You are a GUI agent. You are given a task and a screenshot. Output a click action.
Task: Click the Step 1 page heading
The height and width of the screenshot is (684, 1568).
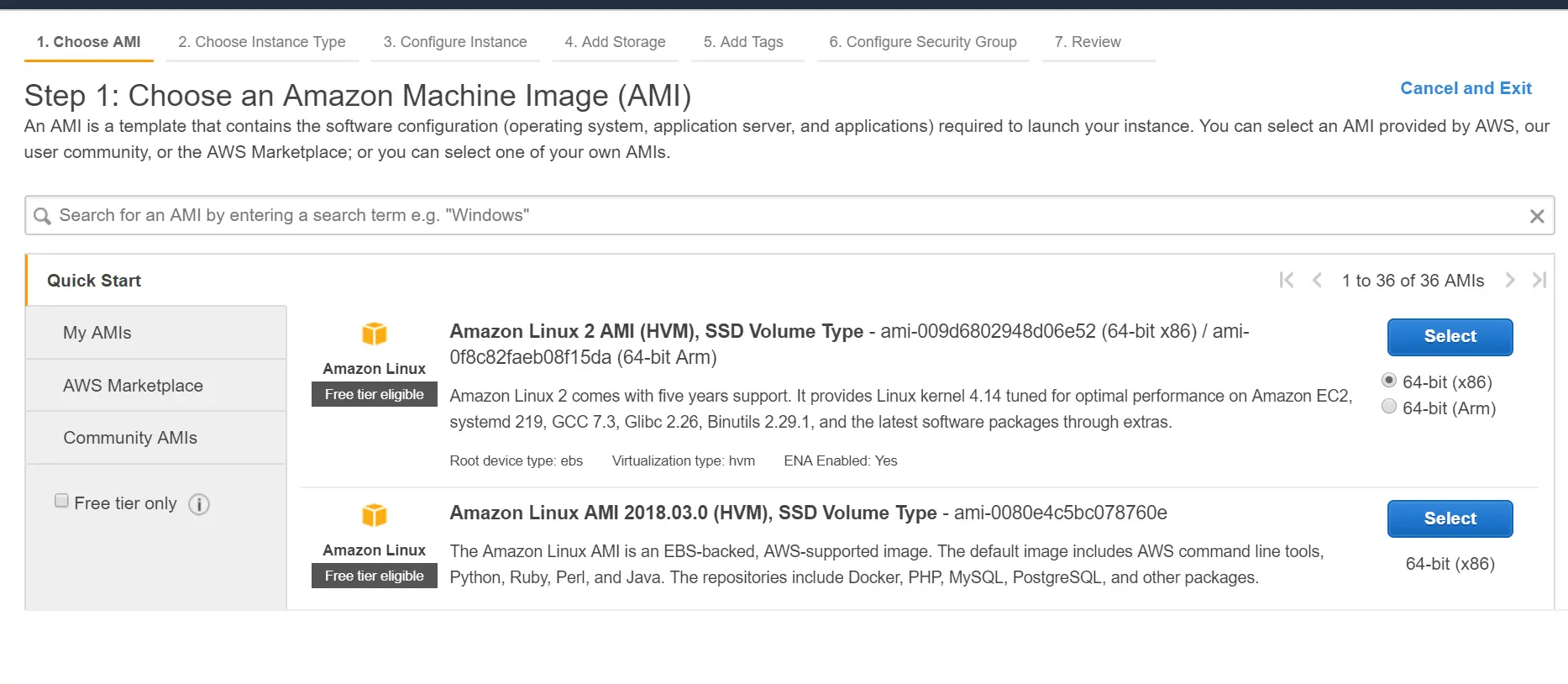[358, 96]
